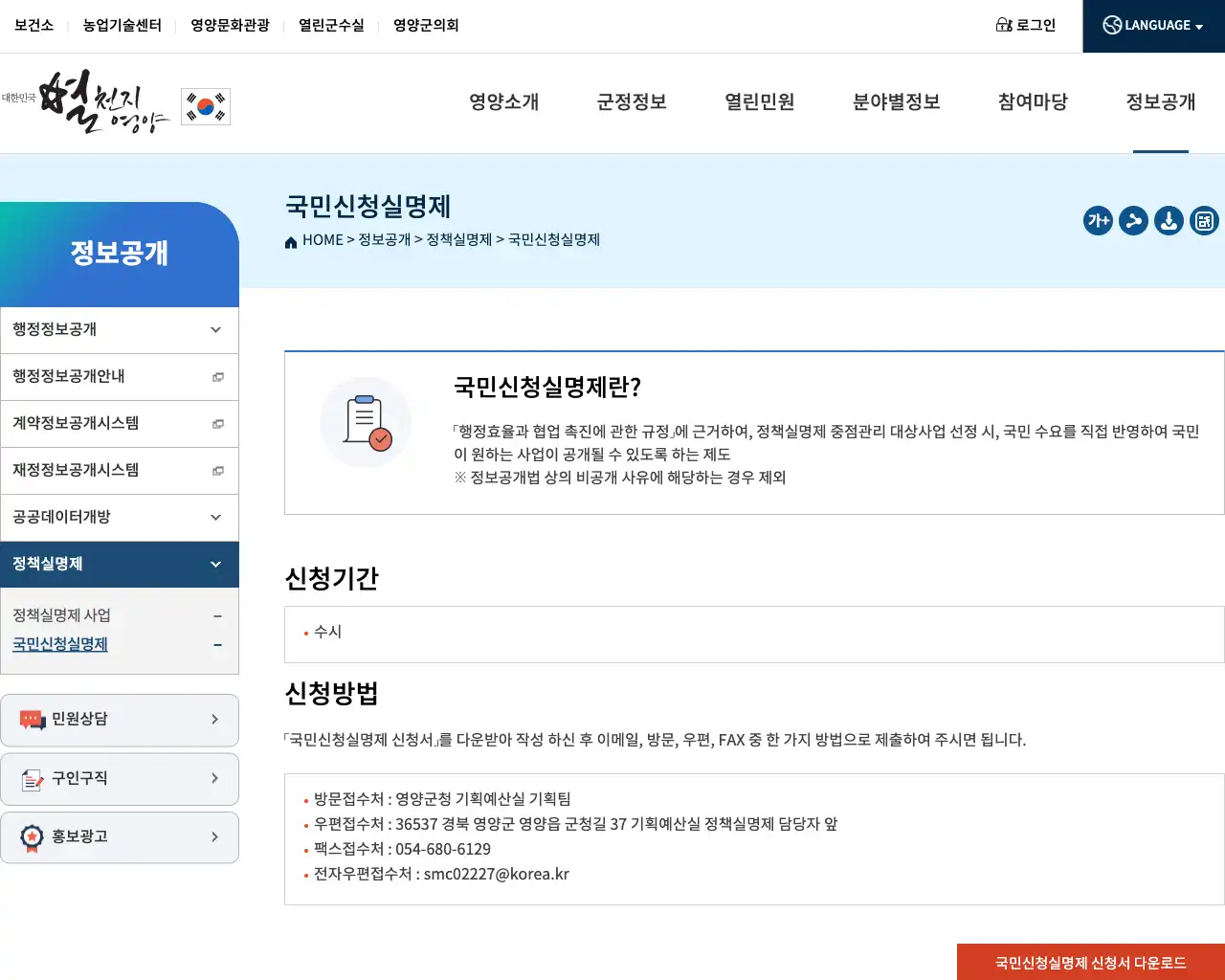Screen dimensions: 1225x980
Task: Click the Korean flag emblem
Action: pyautogui.click(x=206, y=106)
